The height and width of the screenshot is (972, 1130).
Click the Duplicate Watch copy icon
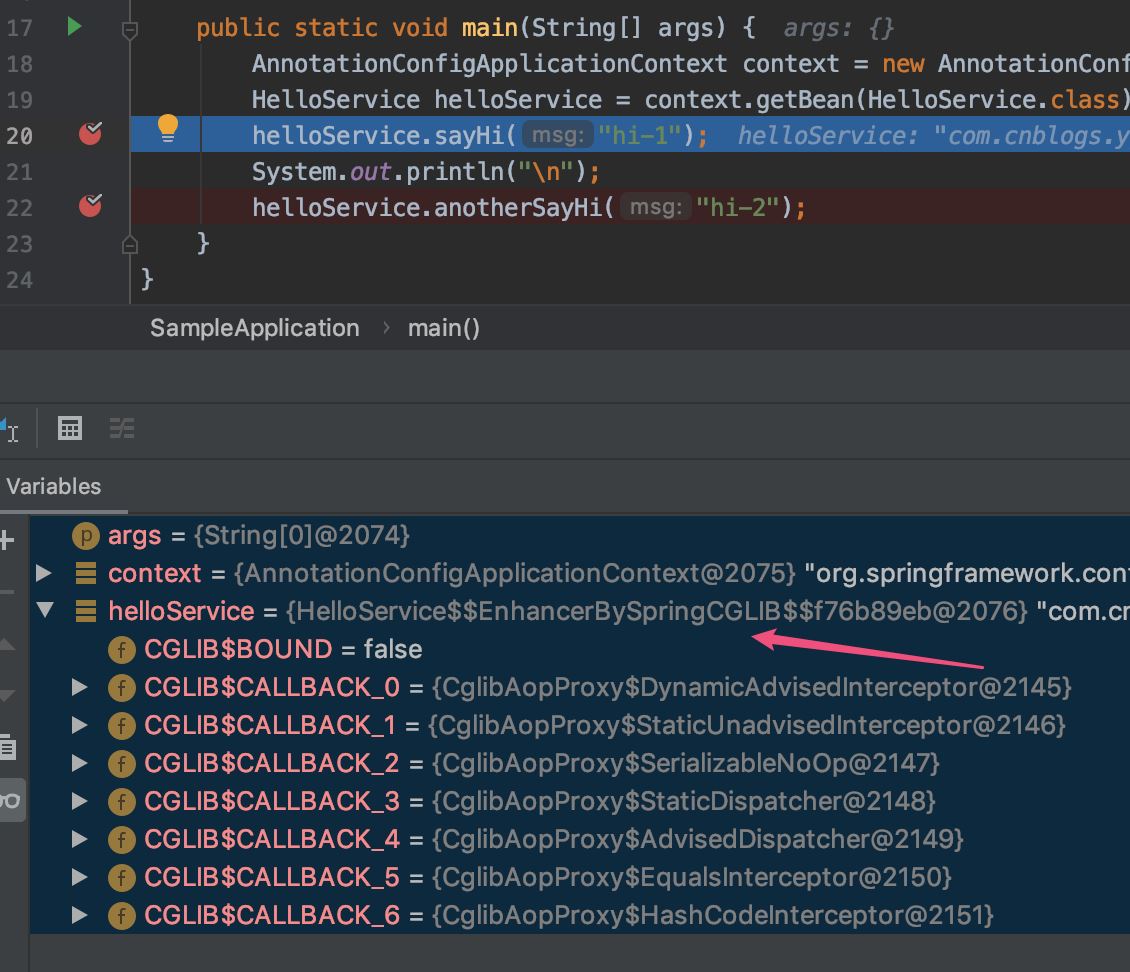7,746
